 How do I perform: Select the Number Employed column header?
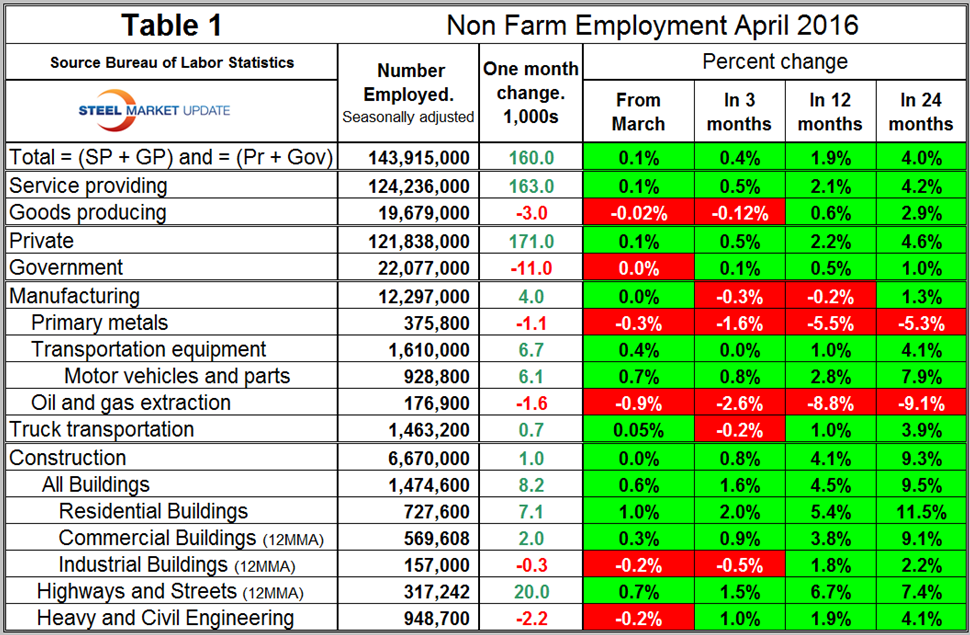411,92
